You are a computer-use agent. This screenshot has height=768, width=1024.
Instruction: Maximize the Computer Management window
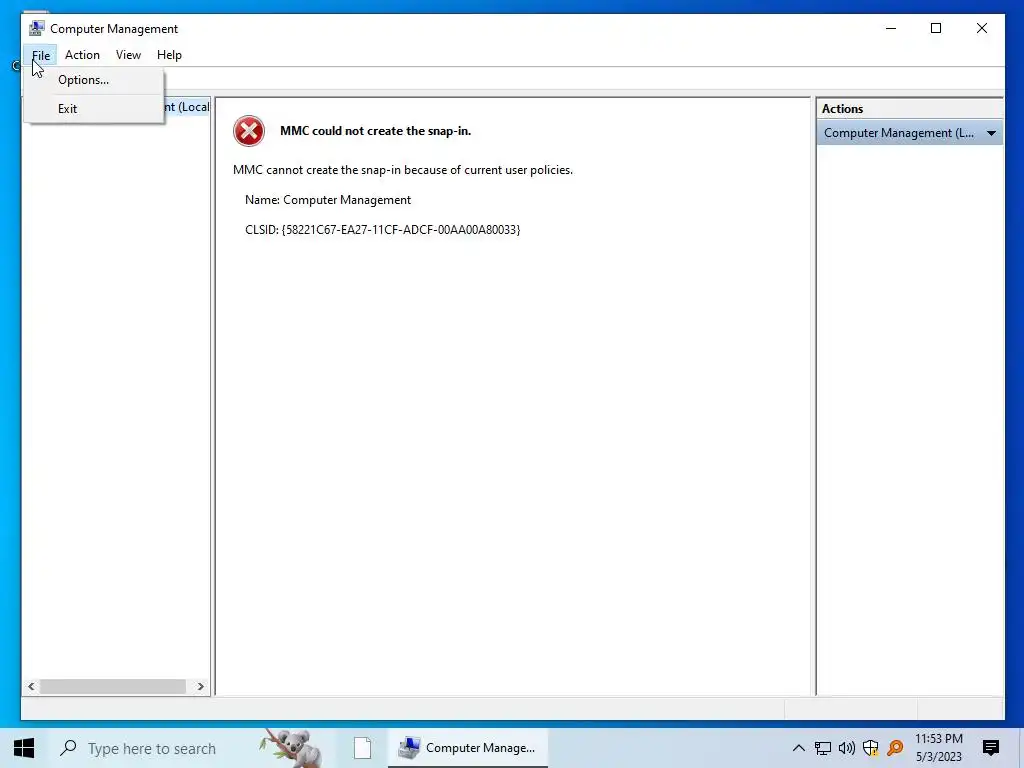click(x=936, y=28)
